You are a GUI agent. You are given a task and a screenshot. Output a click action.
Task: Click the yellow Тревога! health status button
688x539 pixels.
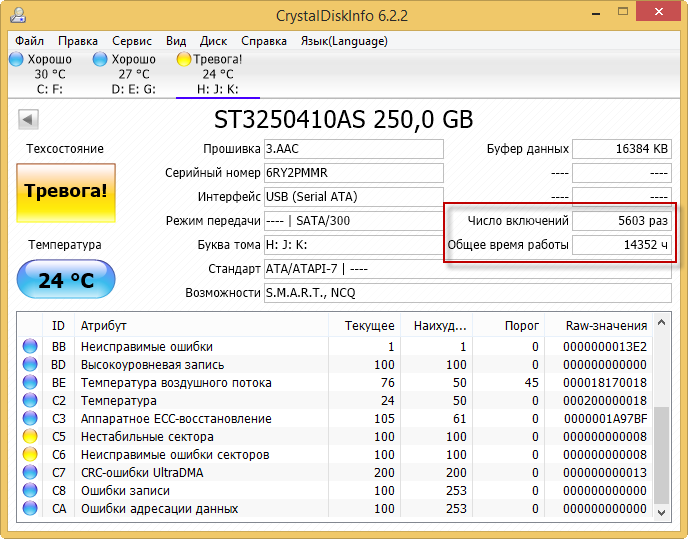(x=65, y=191)
